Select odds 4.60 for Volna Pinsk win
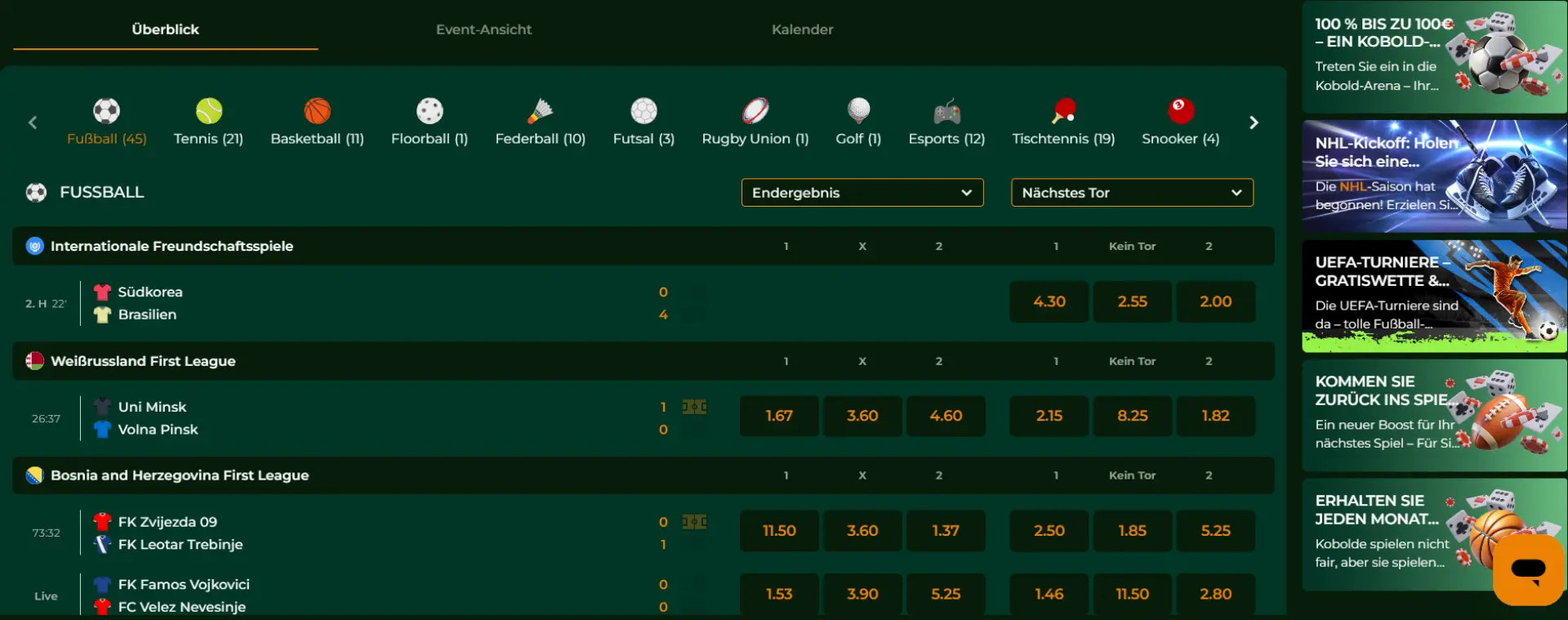The image size is (1568, 620). click(x=946, y=416)
